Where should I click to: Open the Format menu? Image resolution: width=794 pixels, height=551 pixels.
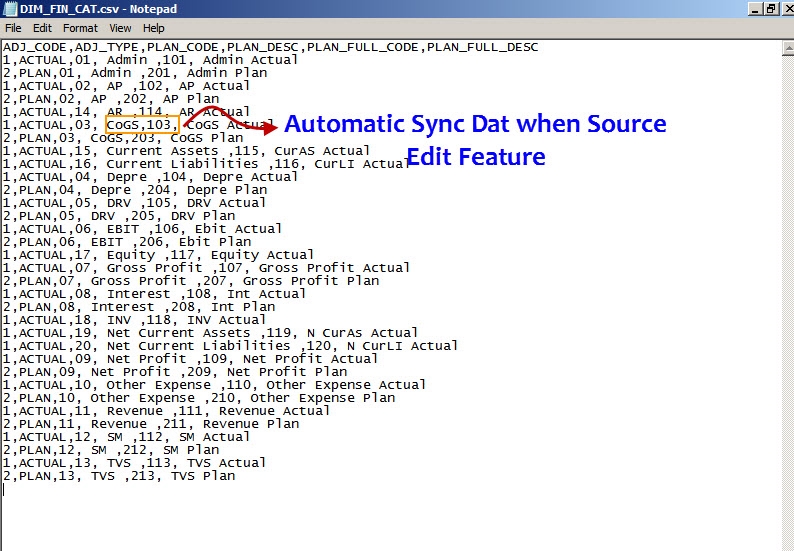pyautogui.click(x=80, y=28)
